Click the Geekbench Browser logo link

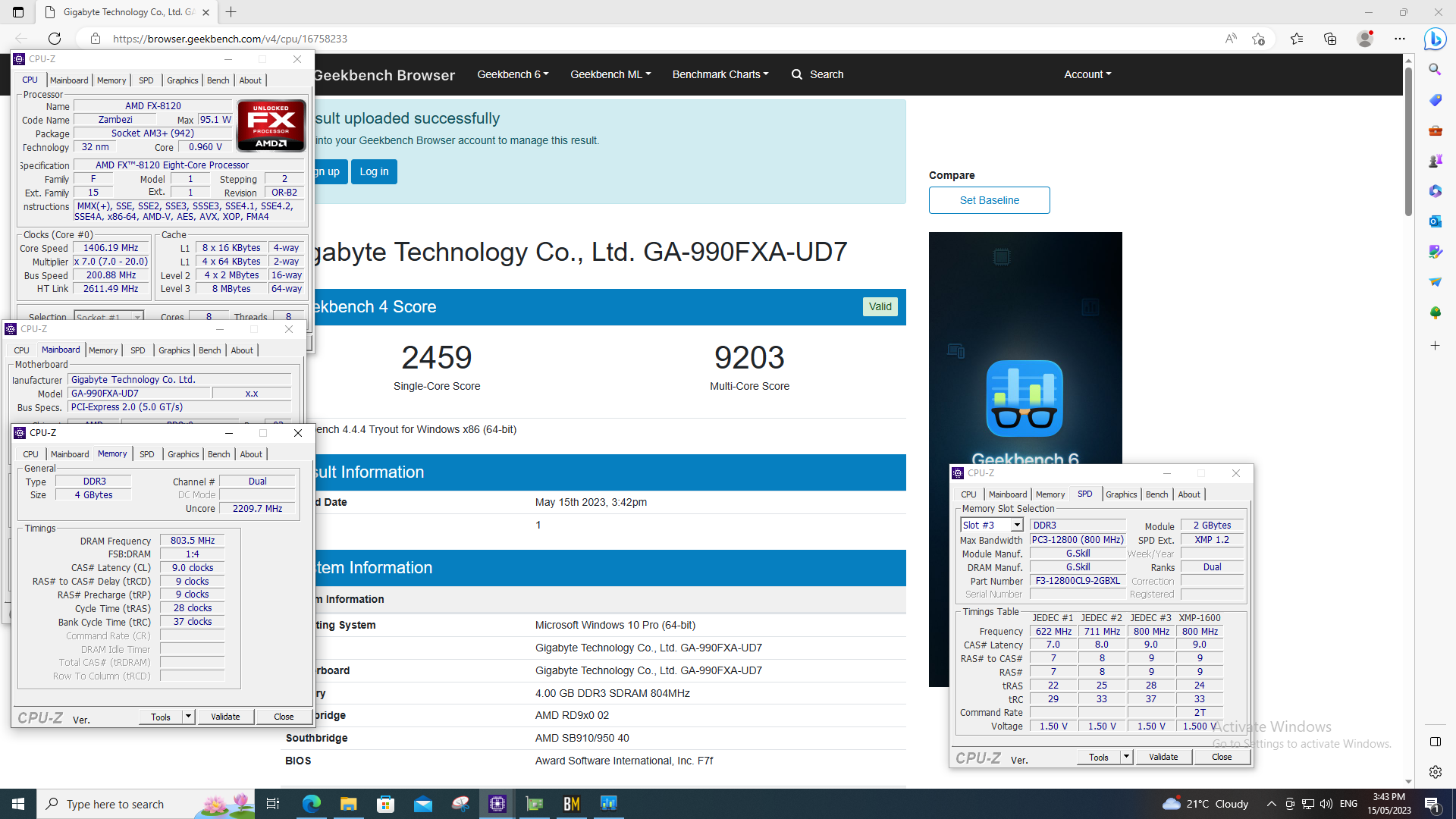[x=384, y=75]
